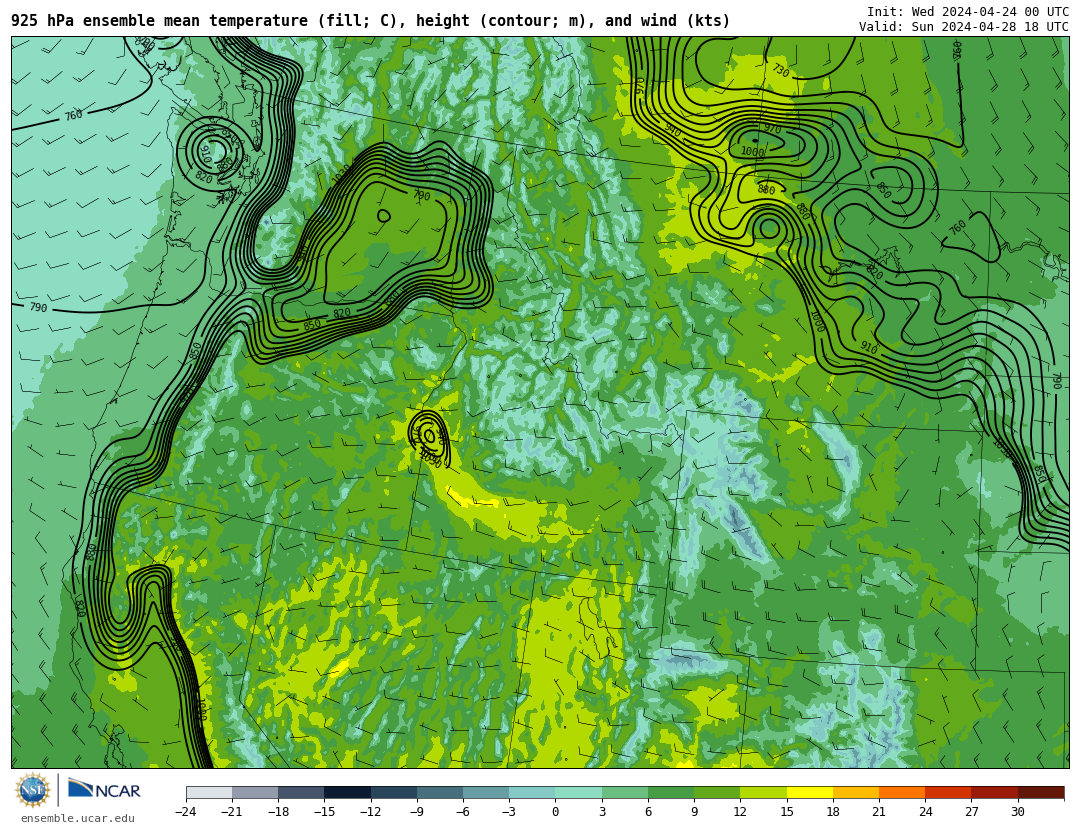Click the 730 height contour label
Image resolution: width=1080 pixels, height=831 pixels.
coord(780,70)
